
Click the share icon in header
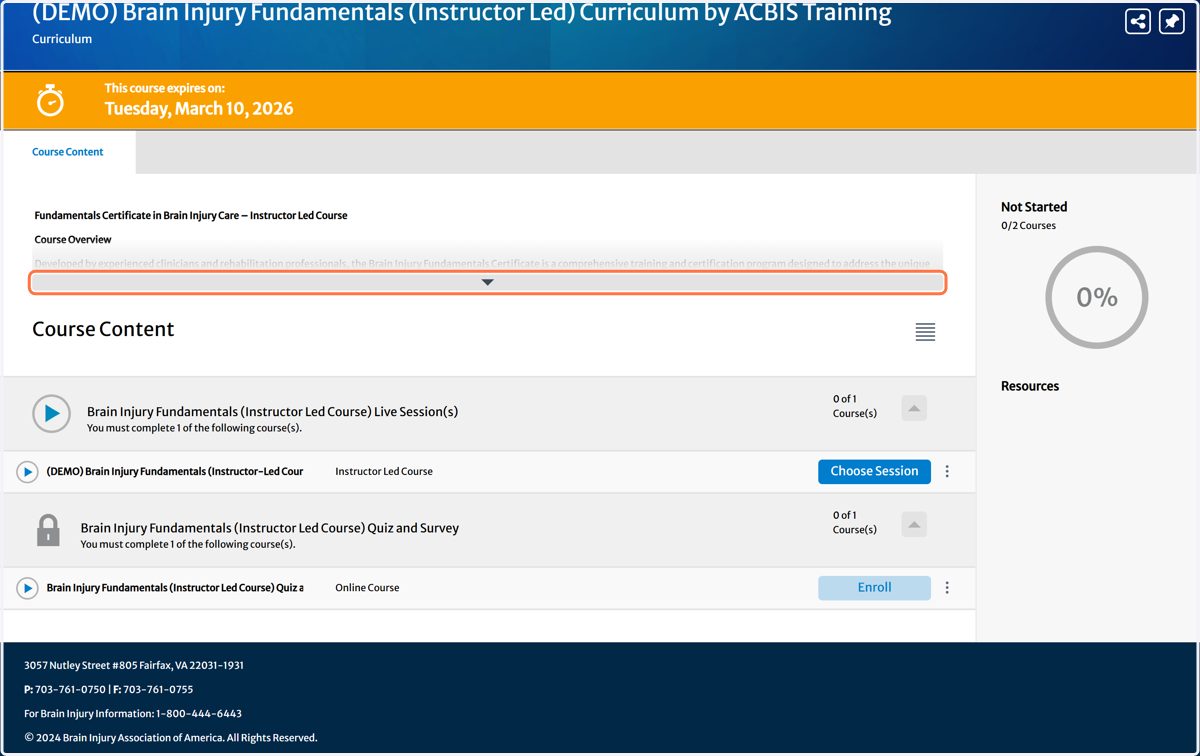(1137, 21)
